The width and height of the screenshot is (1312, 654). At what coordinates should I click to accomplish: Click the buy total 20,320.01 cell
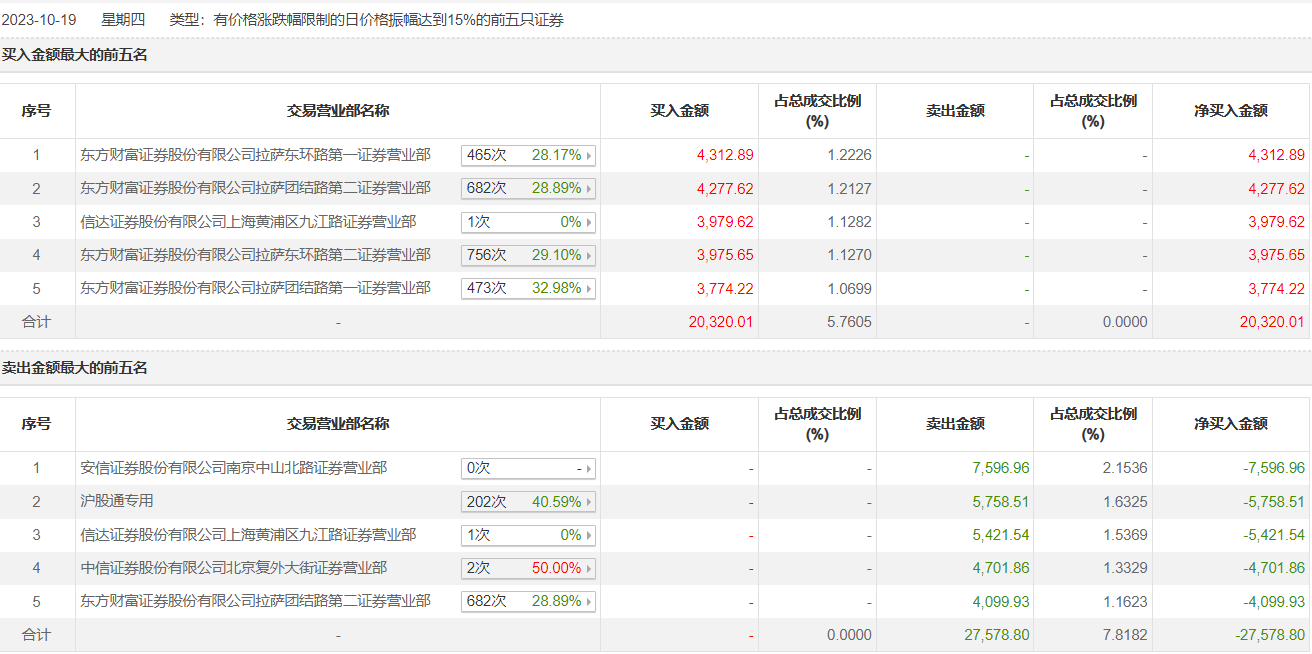click(679, 322)
